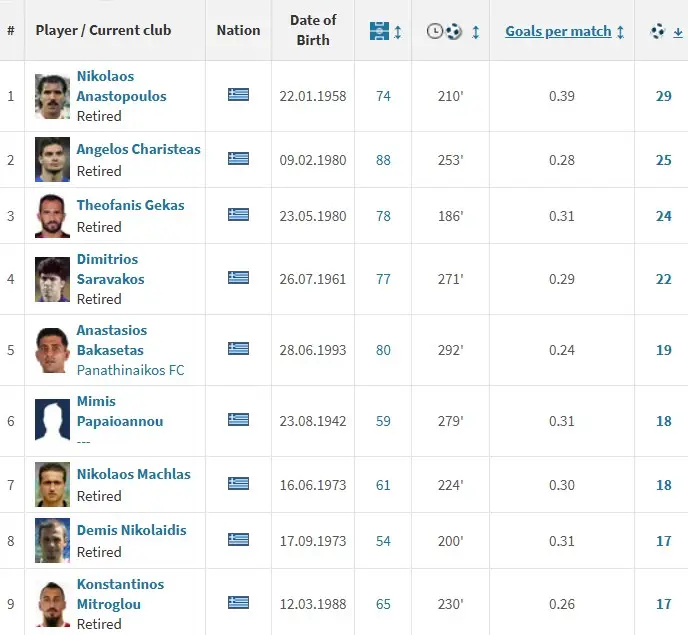Click Mimis Papaioannou placeholder portrait
Screen dimensions: 688x635
pos(52,420)
